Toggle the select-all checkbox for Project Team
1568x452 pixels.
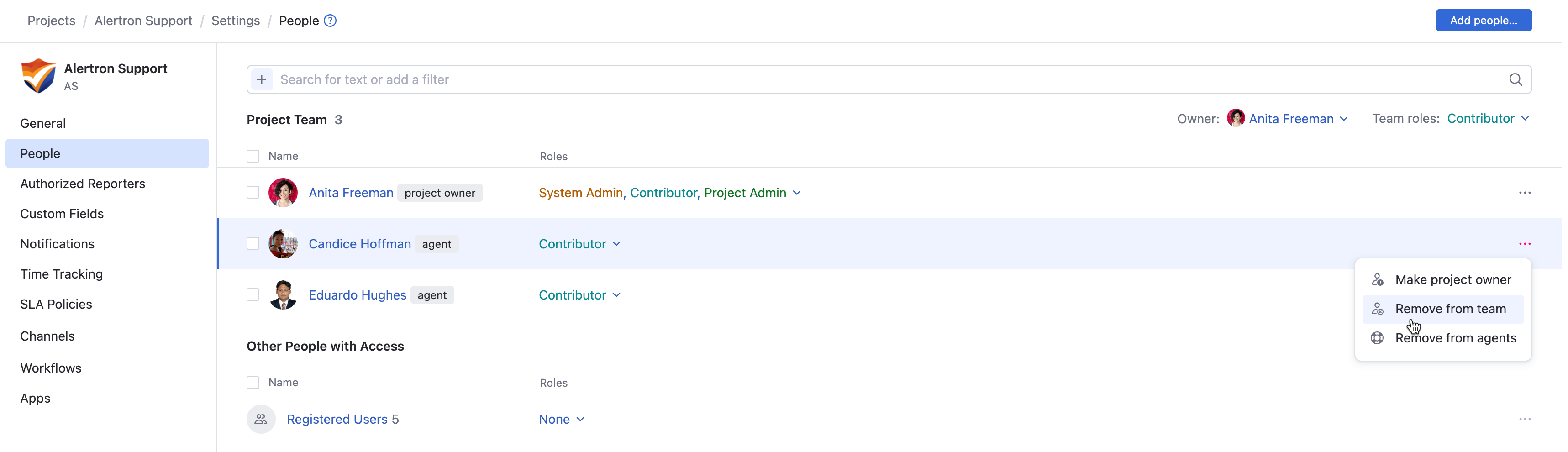tap(253, 156)
